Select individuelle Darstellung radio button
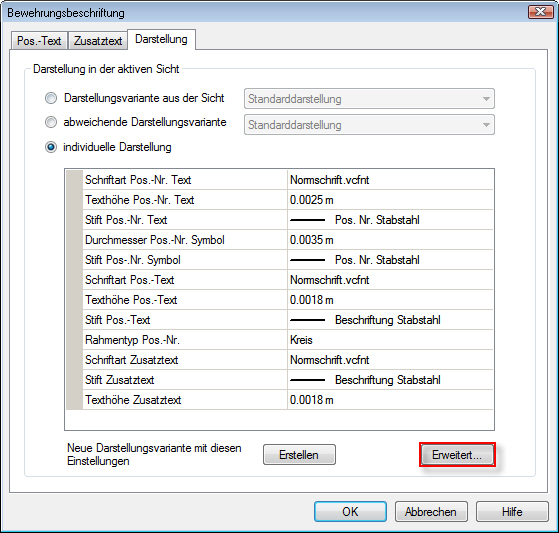The height and width of the screenshot is (533, 559). pos(51,147)
